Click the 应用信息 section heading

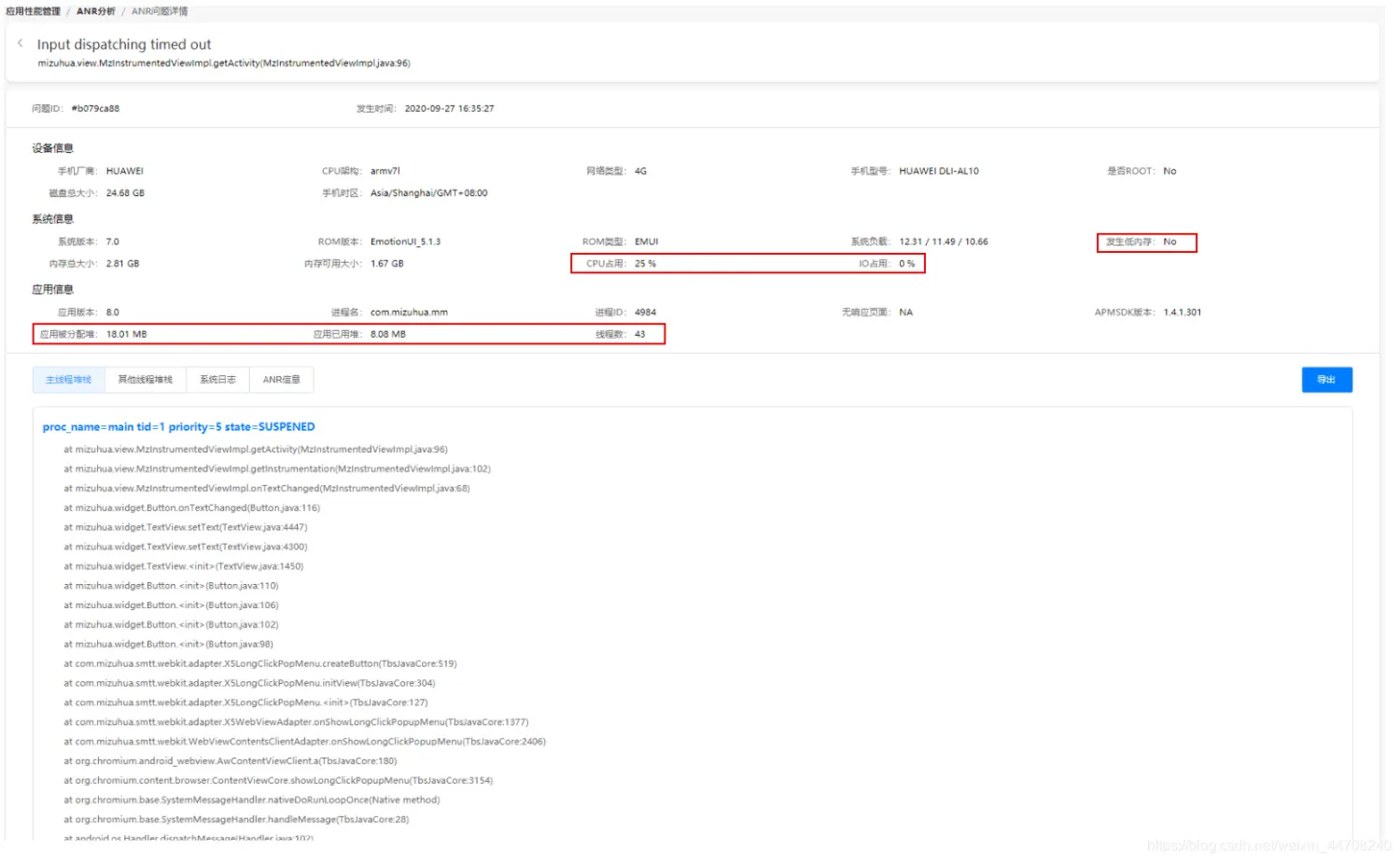pos(52,290)
